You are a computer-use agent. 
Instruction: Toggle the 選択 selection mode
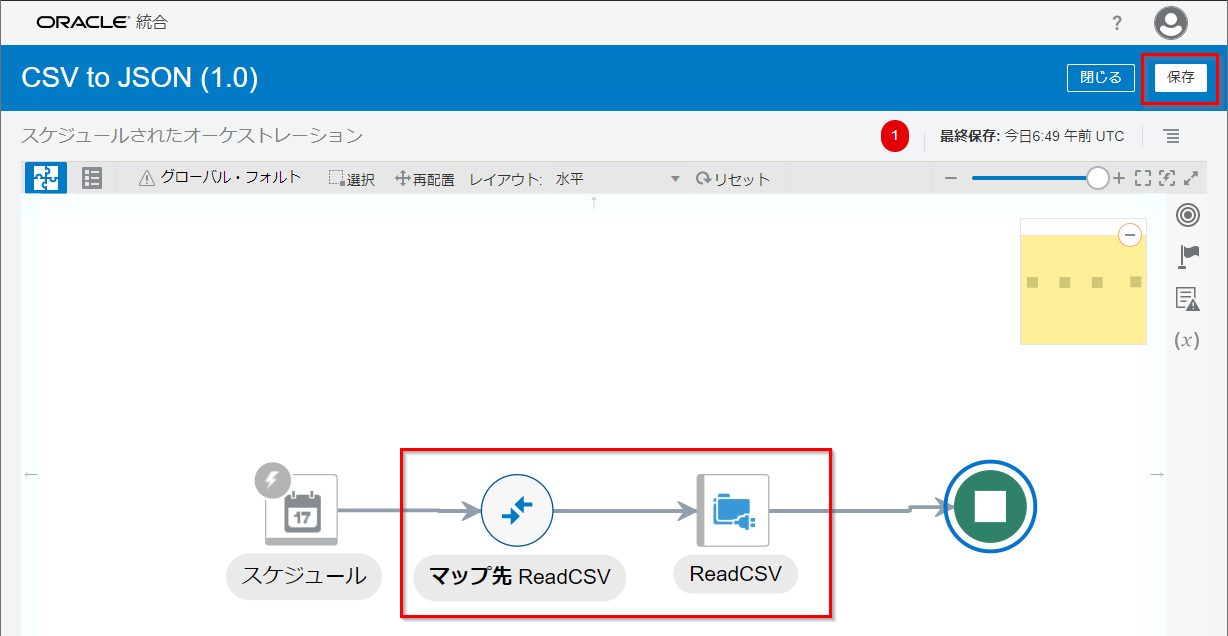coord(351,179)
